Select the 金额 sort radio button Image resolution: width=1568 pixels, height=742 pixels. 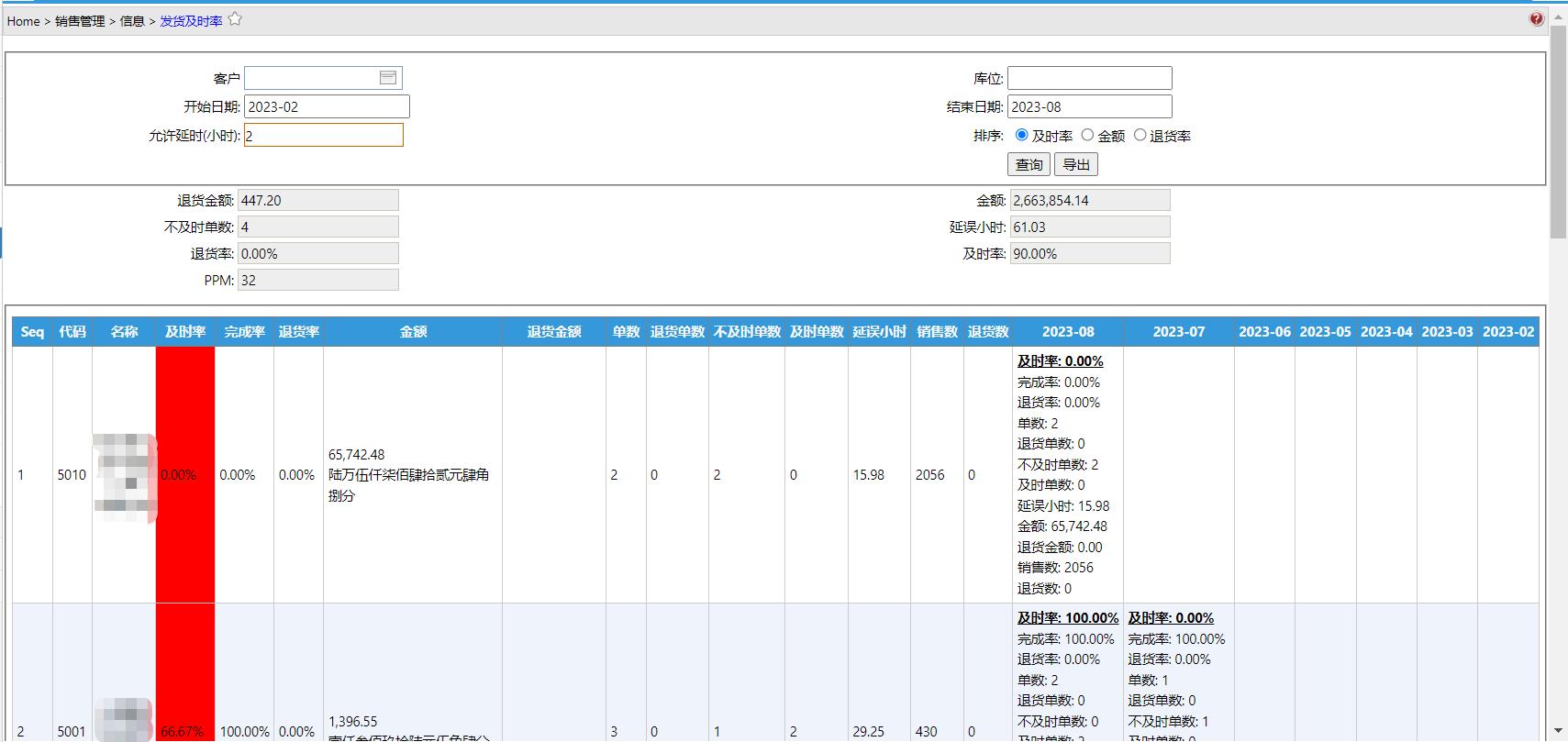[x=1087, y=135]
